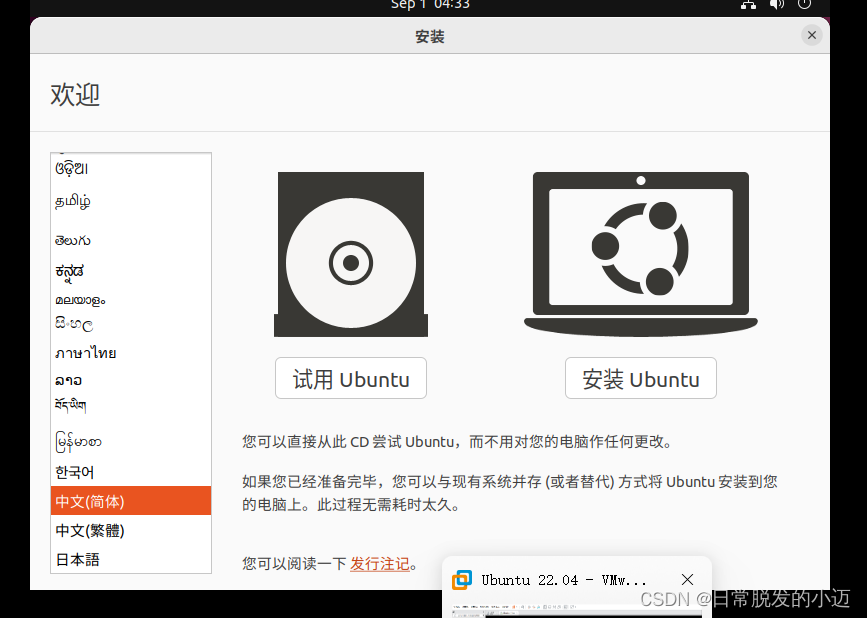This screenshot has width=867, height=618.
Task: Close the Ubuntu 22.04 VMware preview popup
Action: tap(687, 579)
